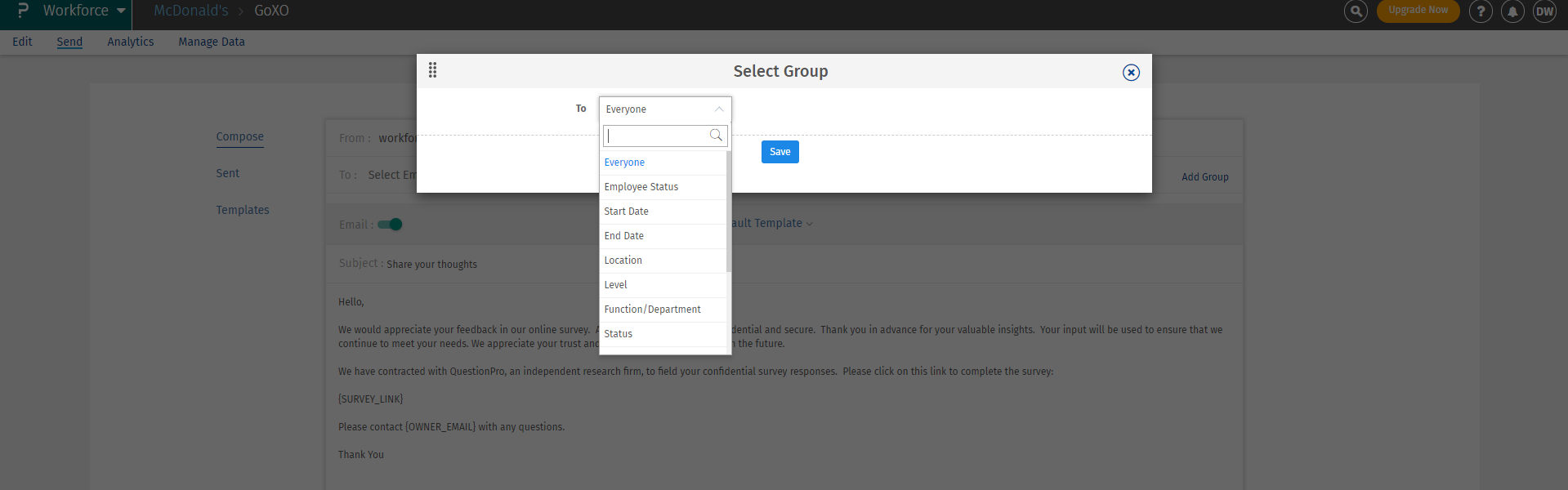Open Templates in side menu

pos(243,210)
